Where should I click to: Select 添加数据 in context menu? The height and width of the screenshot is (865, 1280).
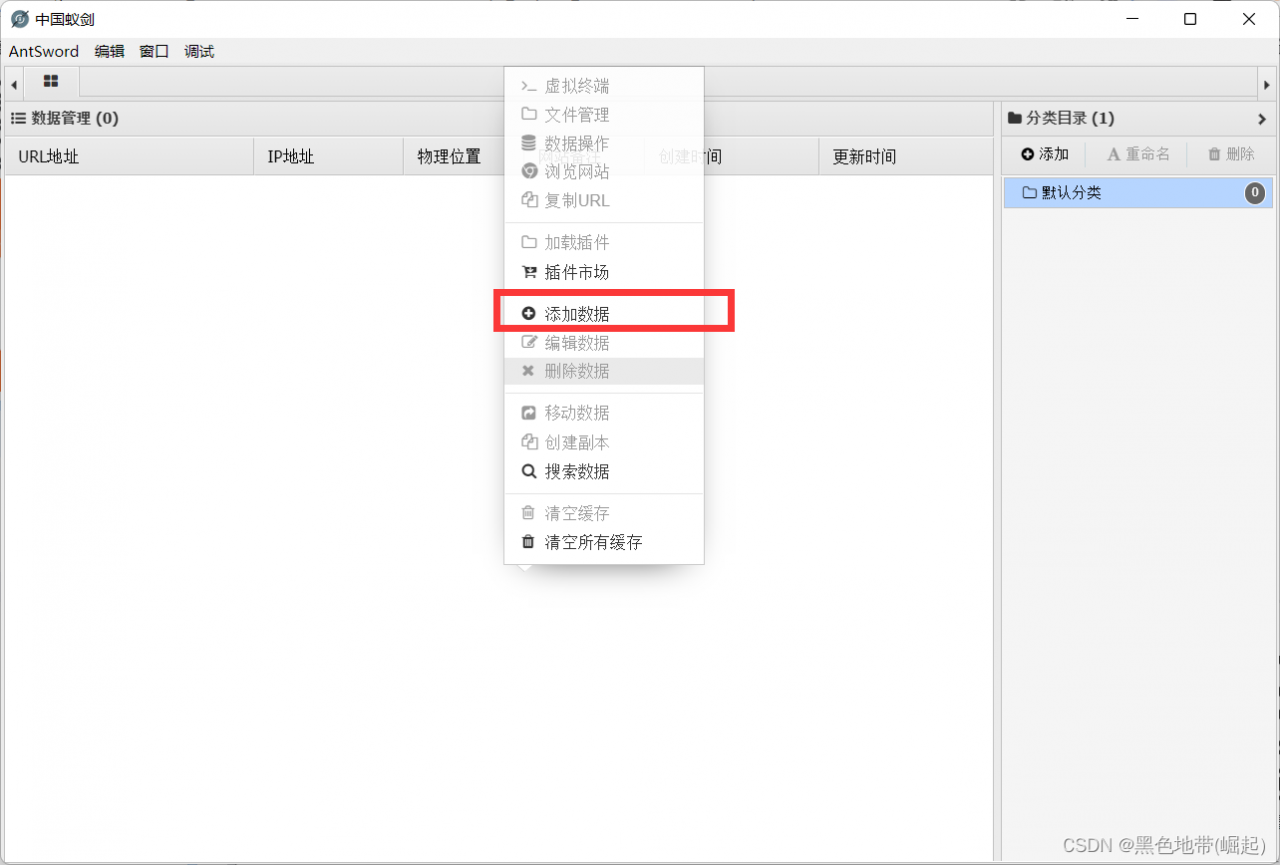tap(604, 314)
